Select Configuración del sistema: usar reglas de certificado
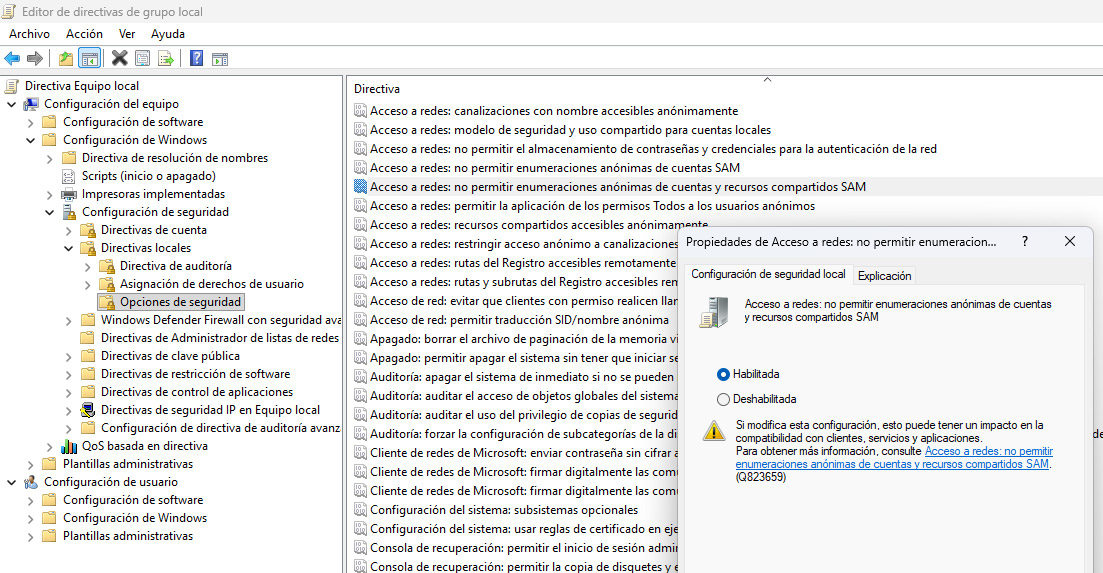 pos(523,529)
